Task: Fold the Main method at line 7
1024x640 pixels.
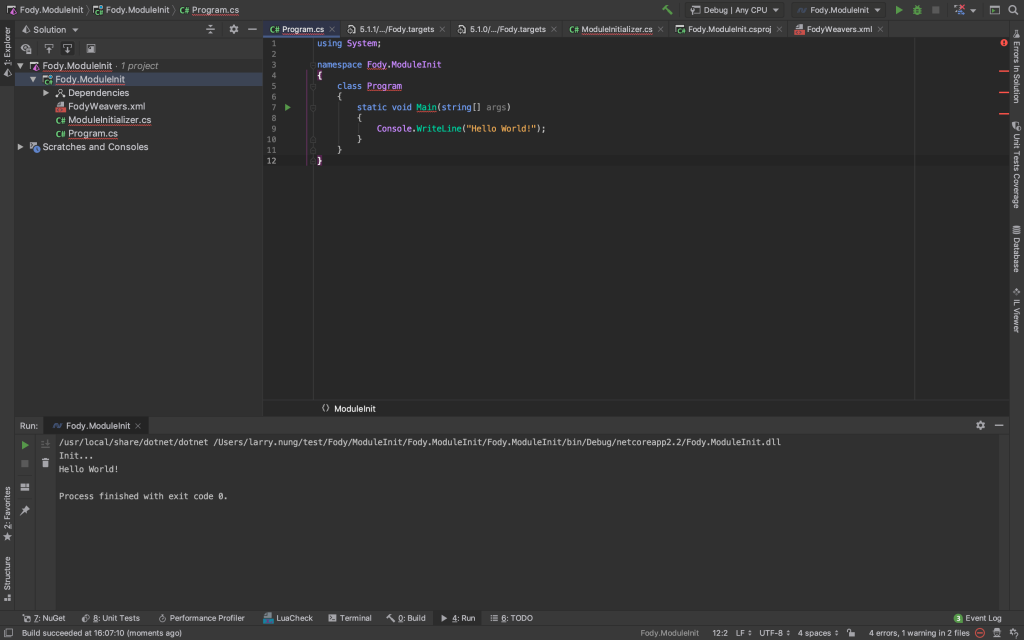Action: (x=313, y=108)
